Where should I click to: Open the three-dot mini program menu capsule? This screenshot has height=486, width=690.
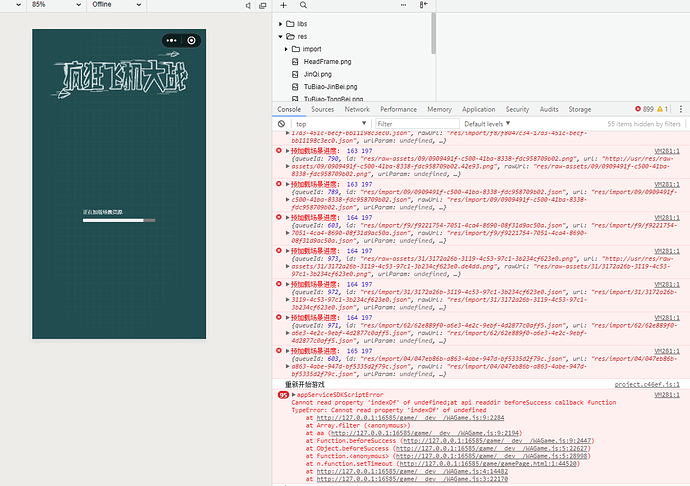(172, 40)
